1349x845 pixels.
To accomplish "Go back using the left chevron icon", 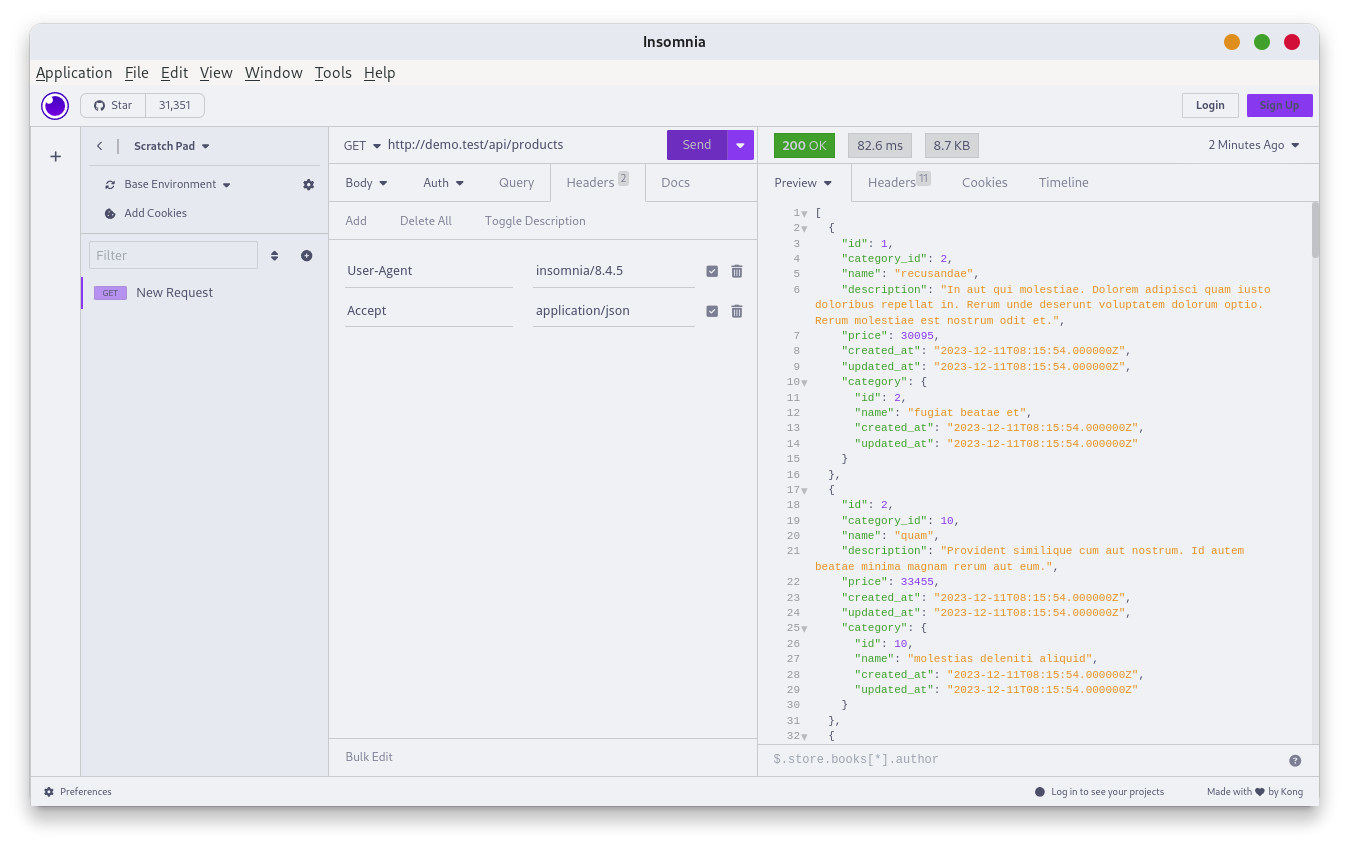I will click(99, 146).
